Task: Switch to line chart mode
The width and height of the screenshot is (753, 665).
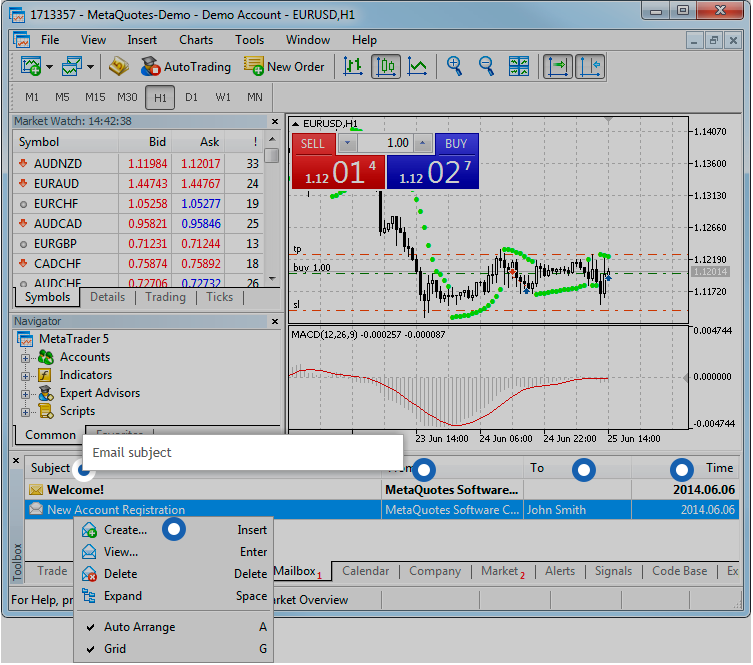Action: pos(417,66)
